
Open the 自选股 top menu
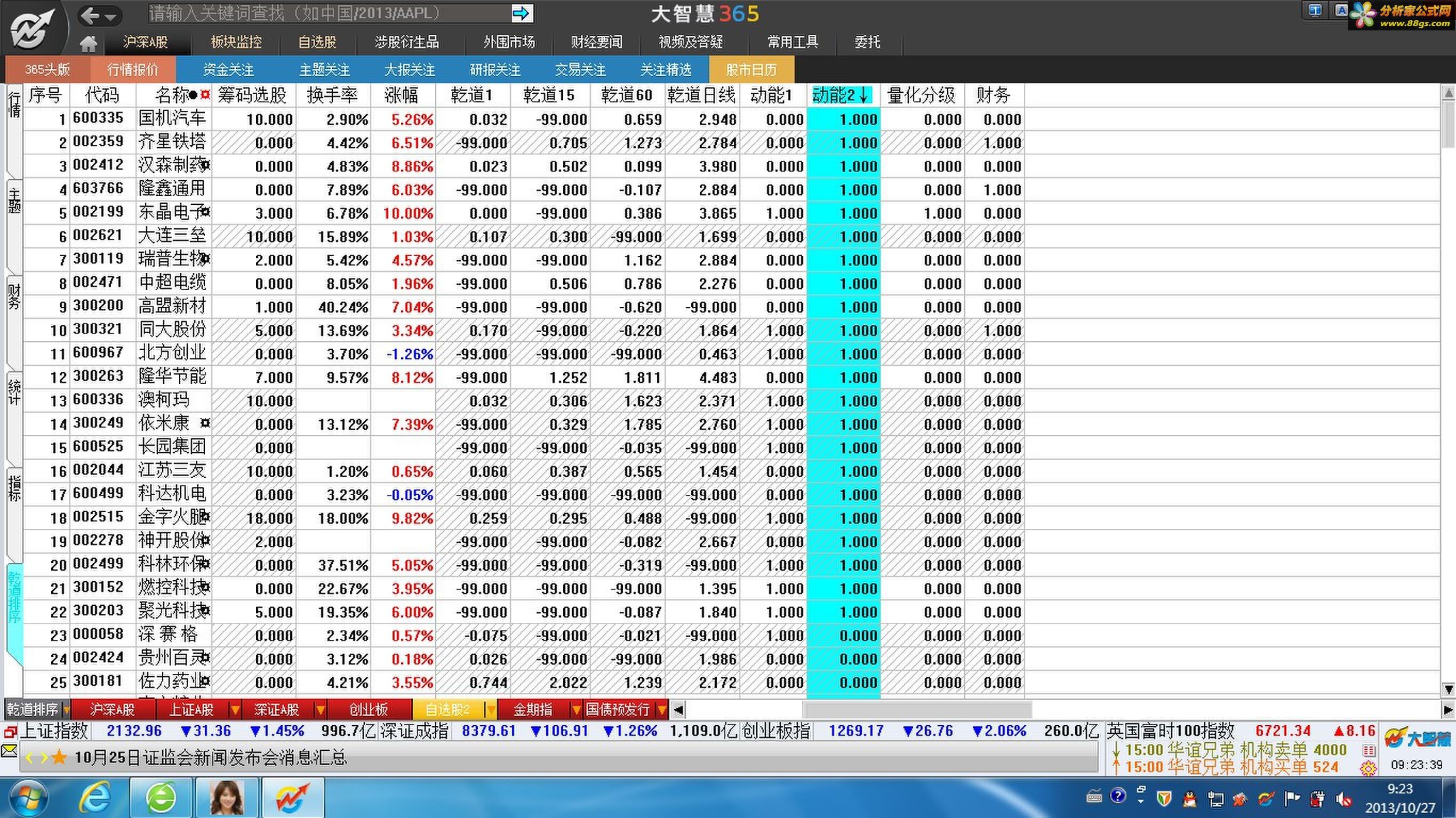tap(317, 43)
